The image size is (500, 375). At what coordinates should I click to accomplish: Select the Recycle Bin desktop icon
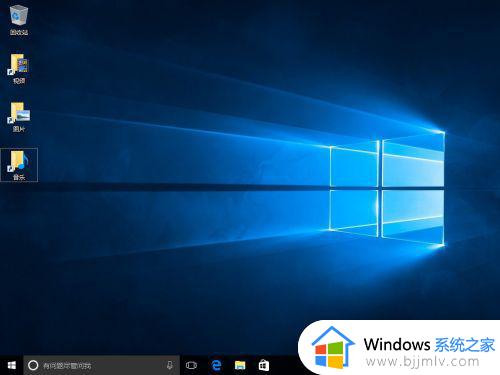coord(19,20)
